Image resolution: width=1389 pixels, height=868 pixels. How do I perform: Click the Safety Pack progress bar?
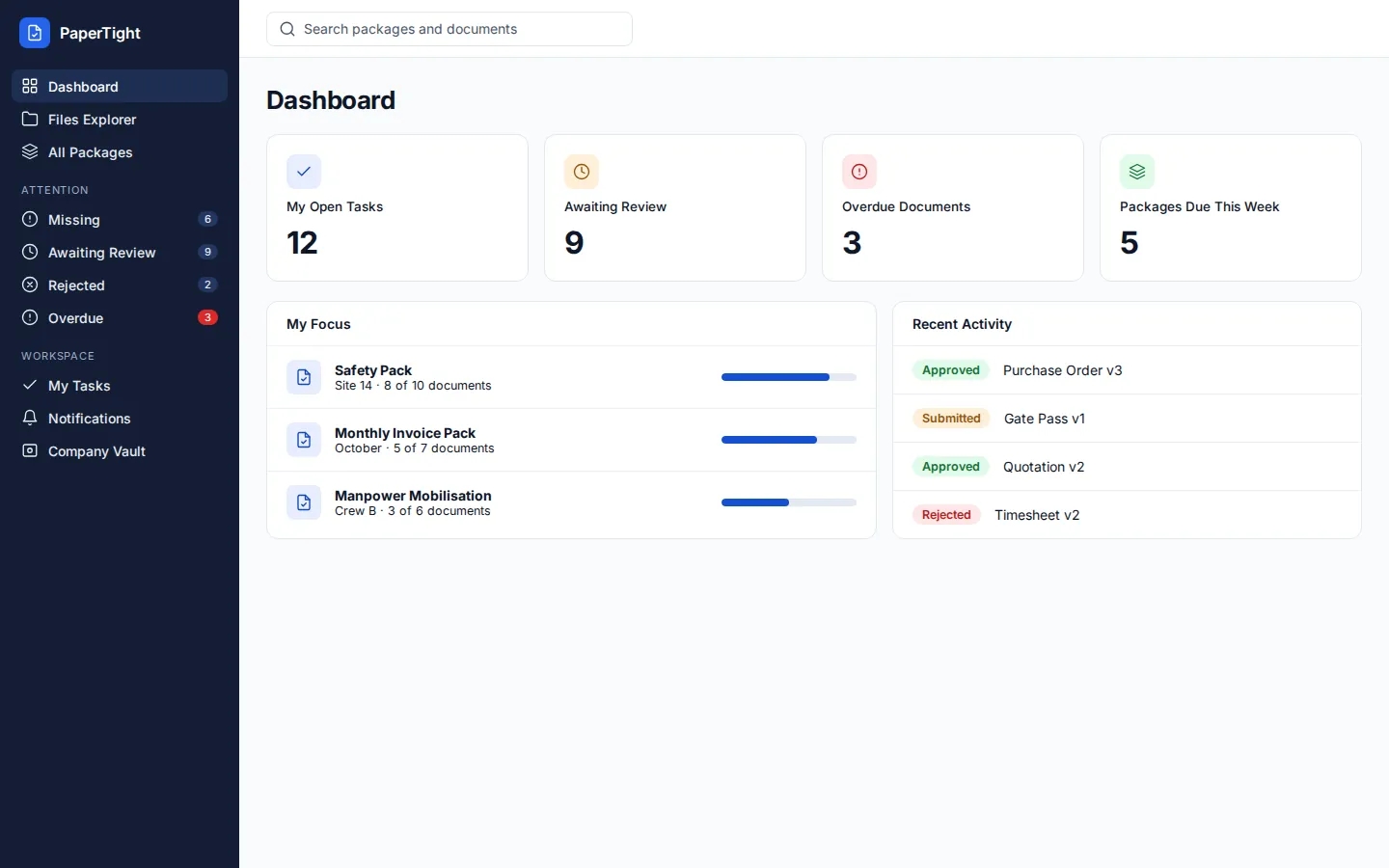click(789, 377)
